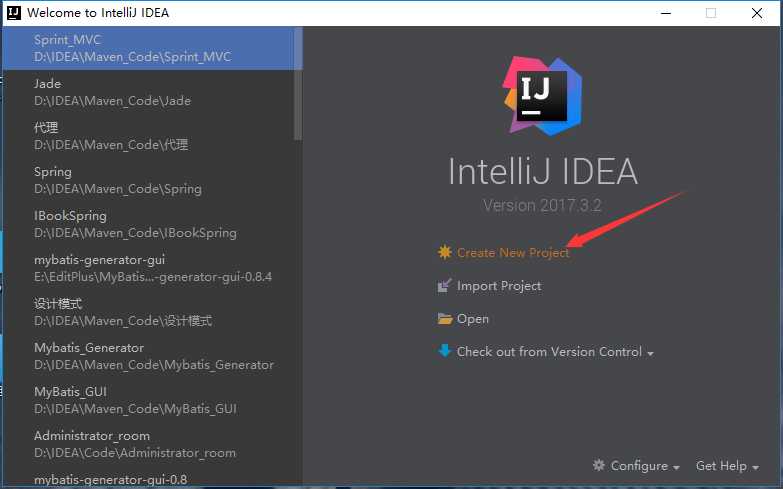The width and height of the screenshot is (783, 489).
Task: Minimize the Welcome to IntelliJ IDEA window
Action: click(666, 13)
